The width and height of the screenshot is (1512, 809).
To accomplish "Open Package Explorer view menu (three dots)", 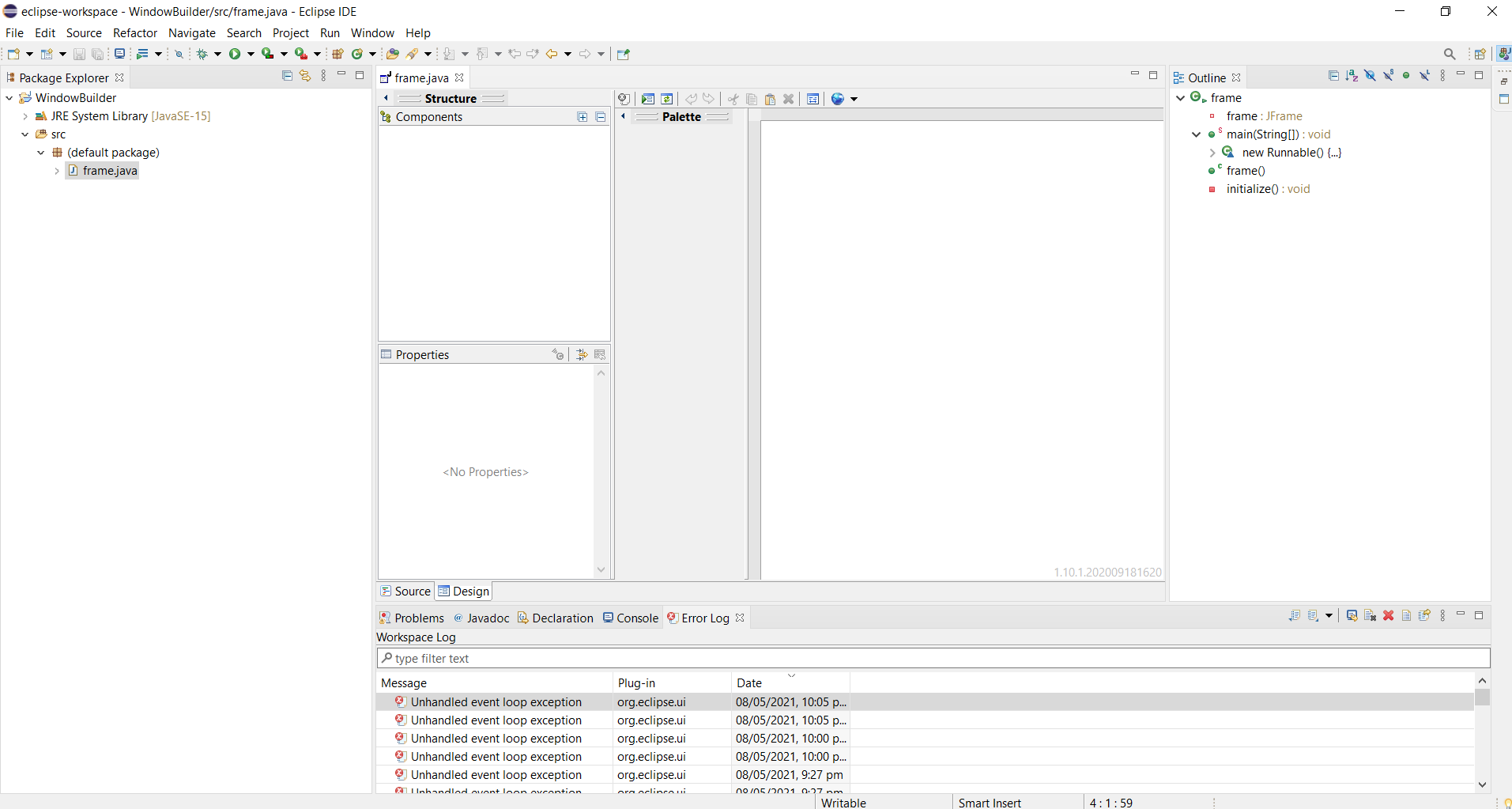I will 323,76.
